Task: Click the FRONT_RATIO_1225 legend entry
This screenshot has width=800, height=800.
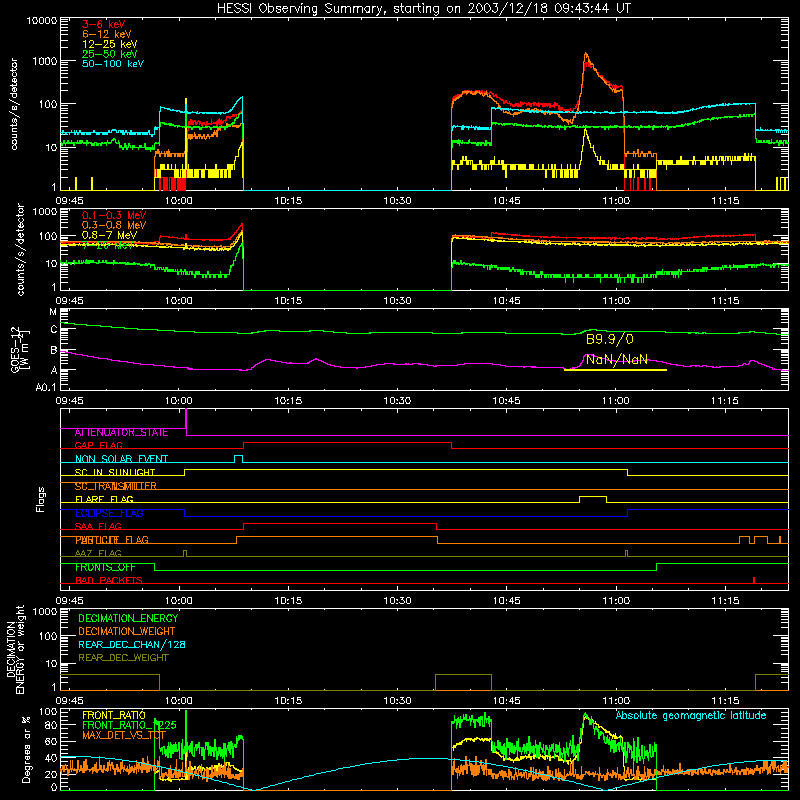Action: pos(129,725)
